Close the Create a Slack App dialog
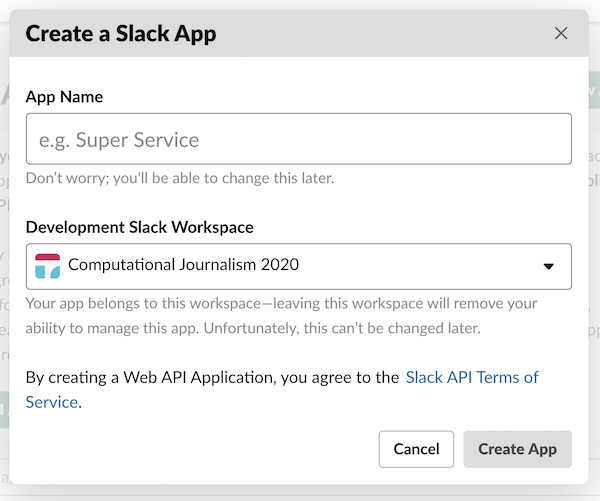Screen dimensions: 600x501 coord(561,33)
